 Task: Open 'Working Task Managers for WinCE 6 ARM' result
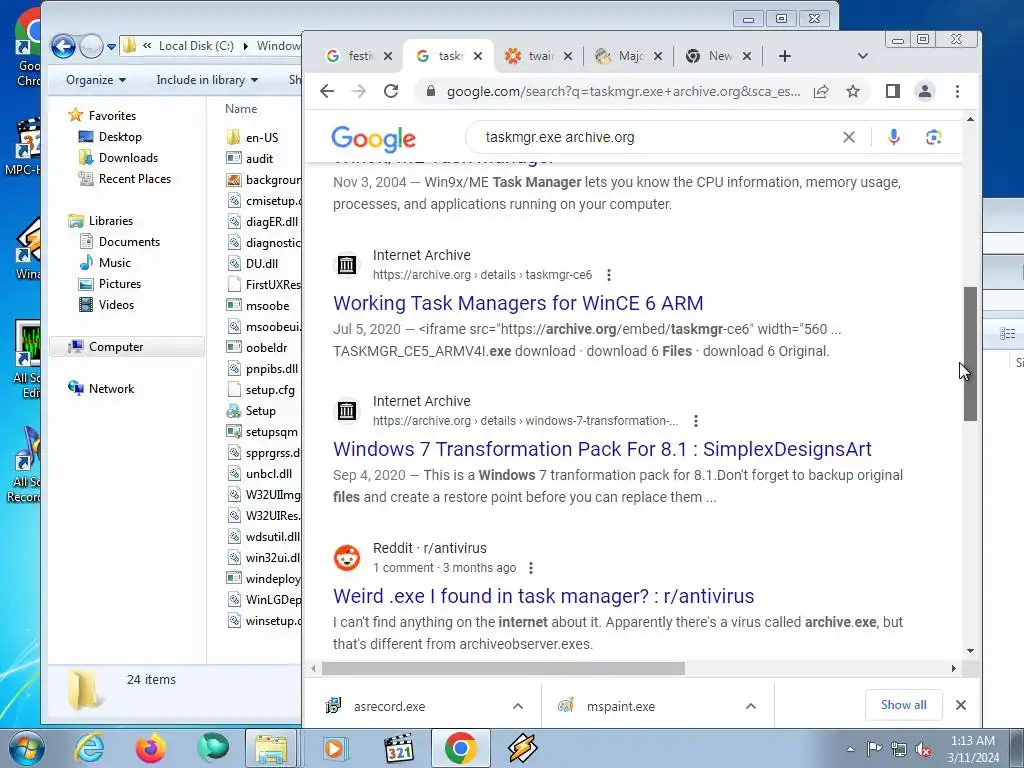click(518, 303)
